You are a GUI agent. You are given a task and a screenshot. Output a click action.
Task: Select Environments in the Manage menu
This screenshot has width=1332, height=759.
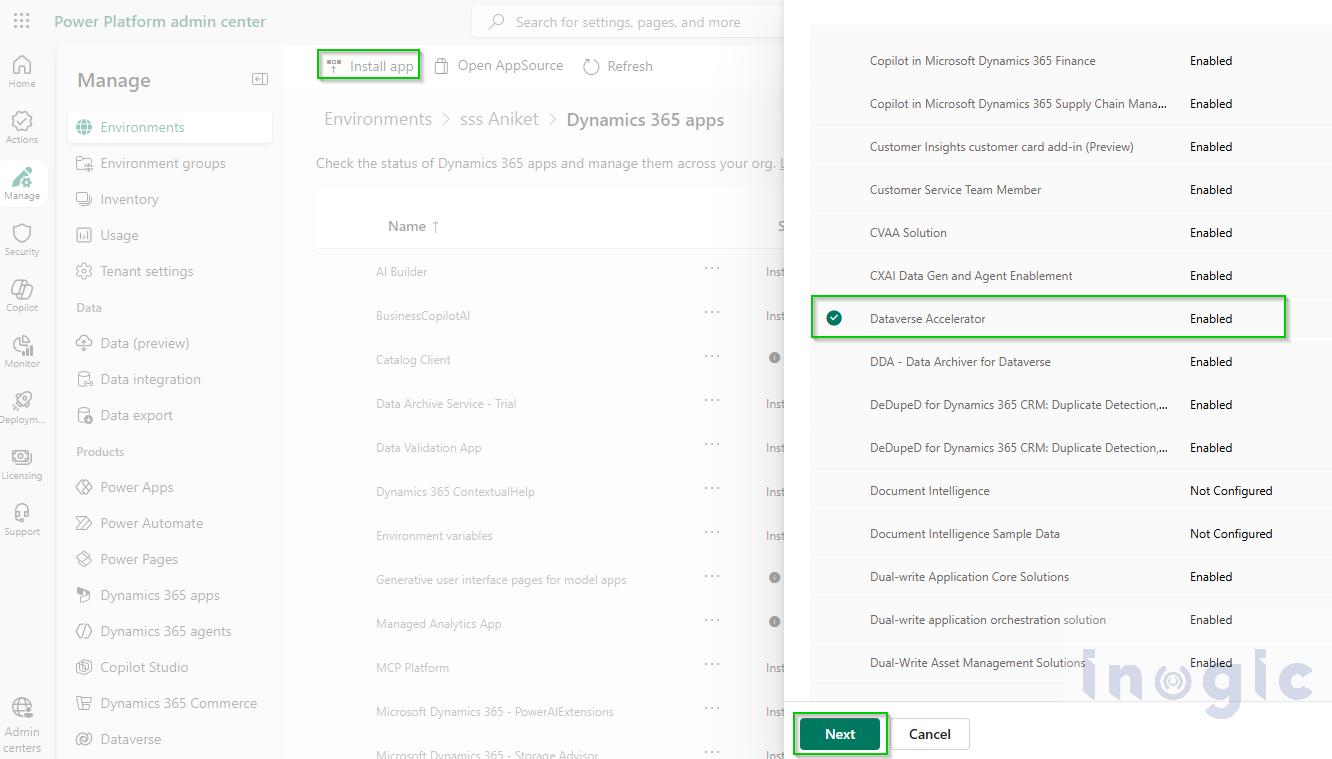coord(170,127)
